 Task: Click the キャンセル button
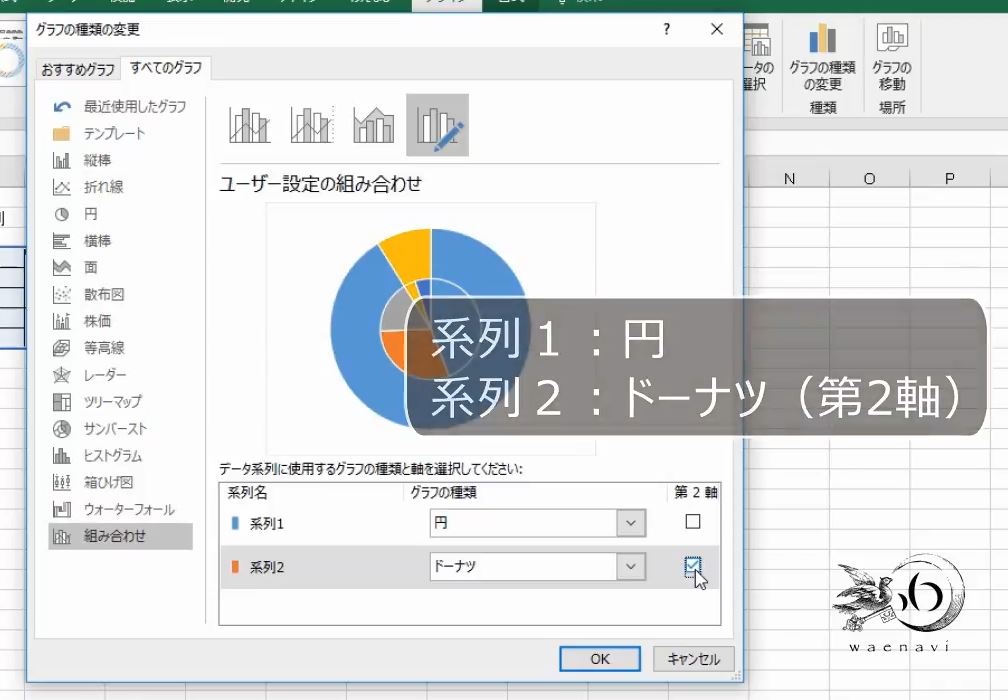pos(693,658)
